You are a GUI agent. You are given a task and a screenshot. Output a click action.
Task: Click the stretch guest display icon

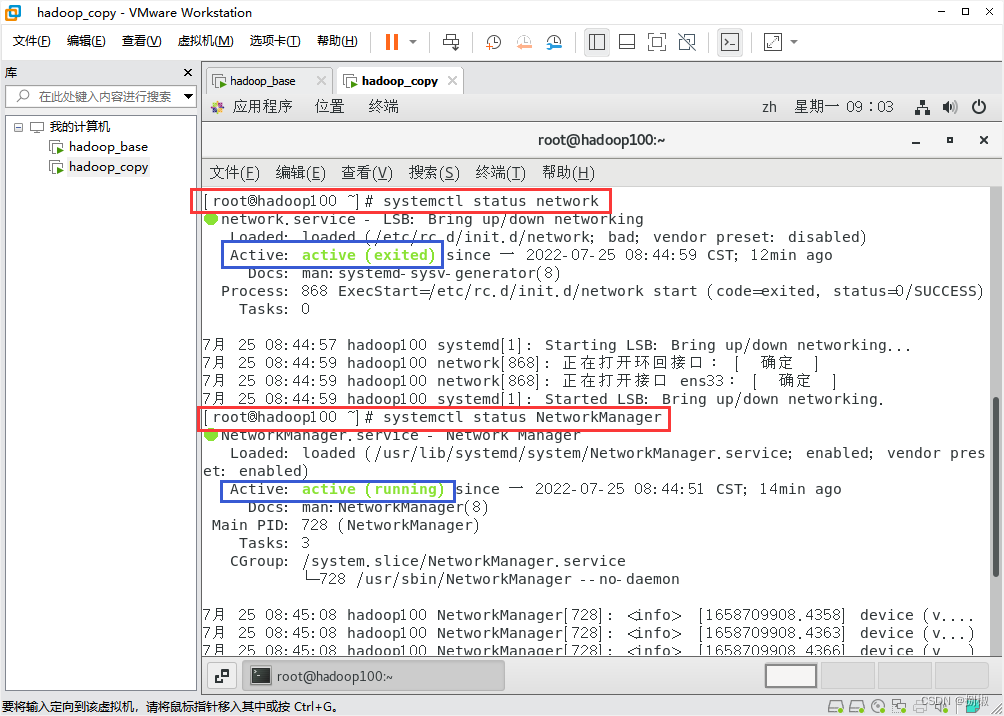tap(773, 42)
